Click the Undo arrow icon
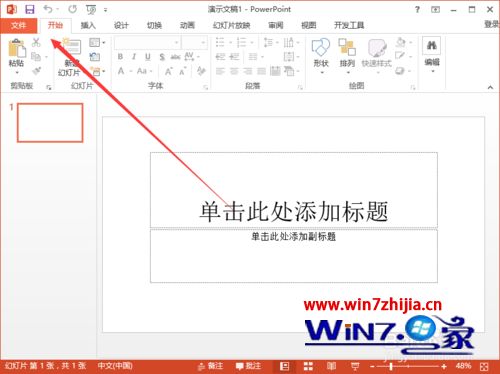The image size is (500, 374). [48, 9]
